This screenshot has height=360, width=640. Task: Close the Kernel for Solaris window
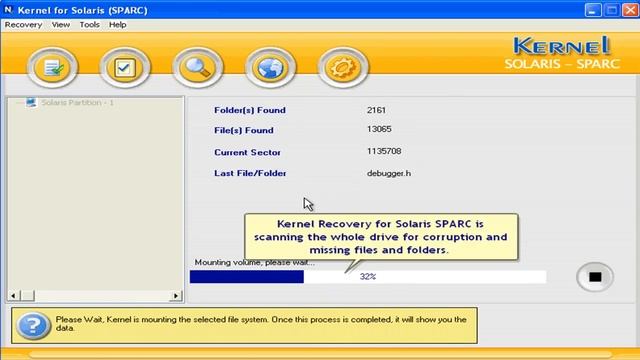[630, 10]
